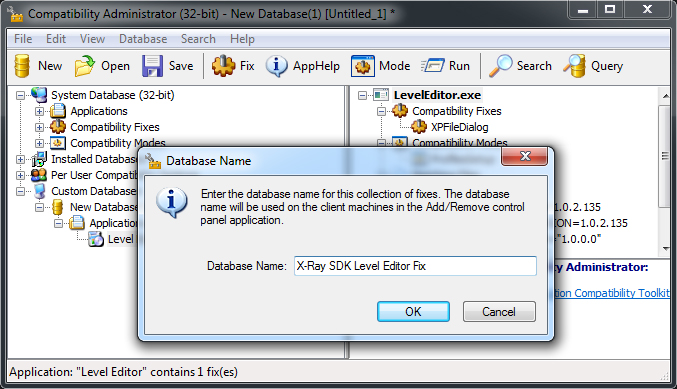Click the New database toolbar icon
The height and width of the screenshot is (389, 677).
tap(22, 66)
